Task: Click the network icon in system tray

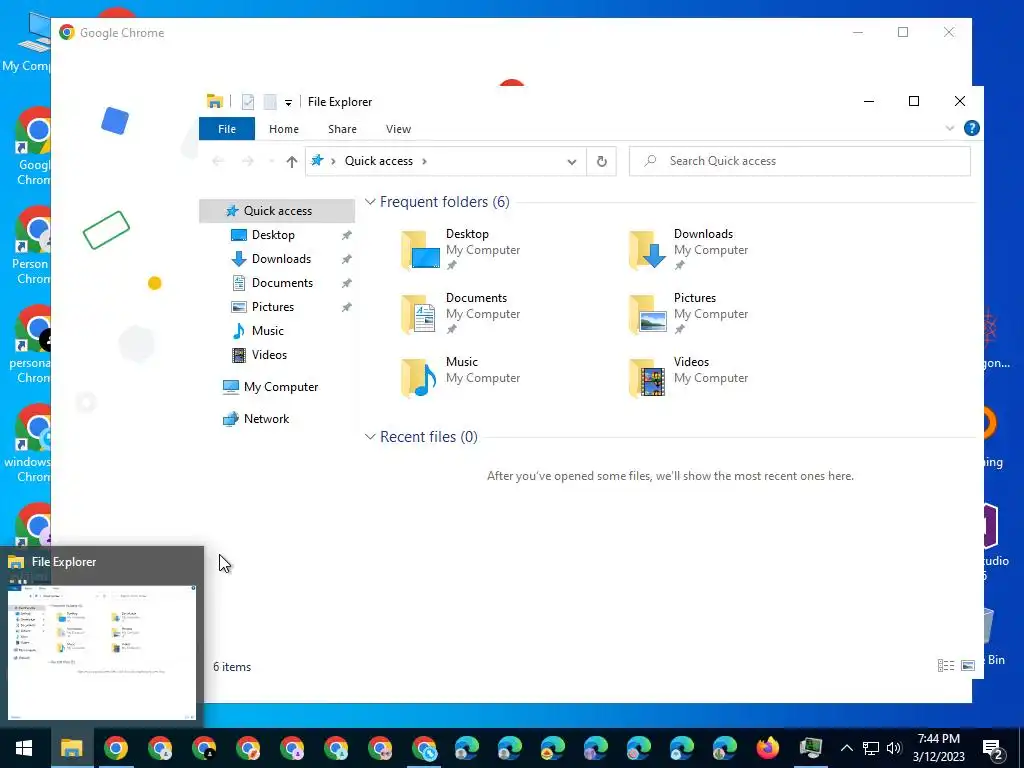Action: (871, 748)
